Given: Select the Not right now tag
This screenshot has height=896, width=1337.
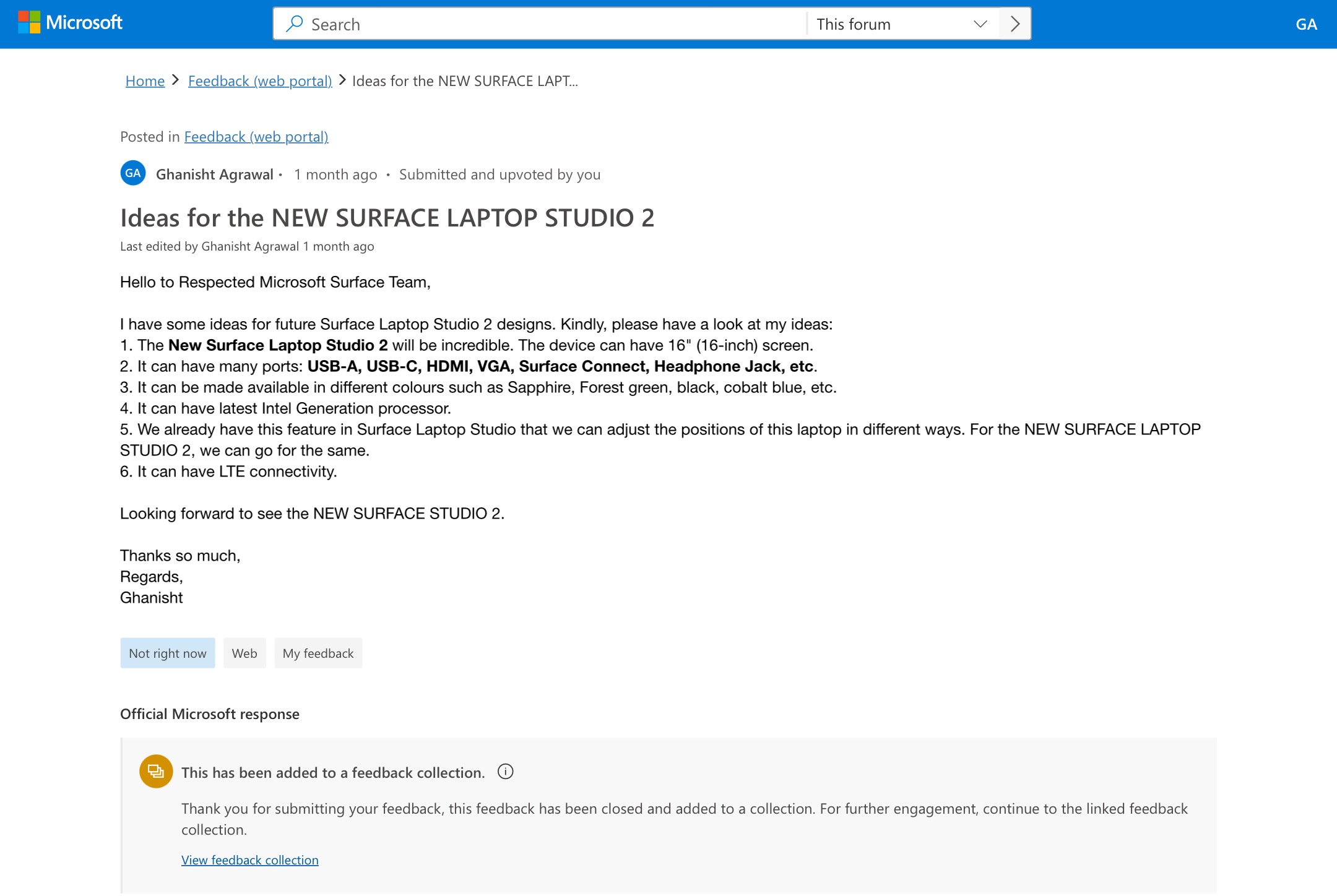Looking at the screenshot, I should (168, 653).
